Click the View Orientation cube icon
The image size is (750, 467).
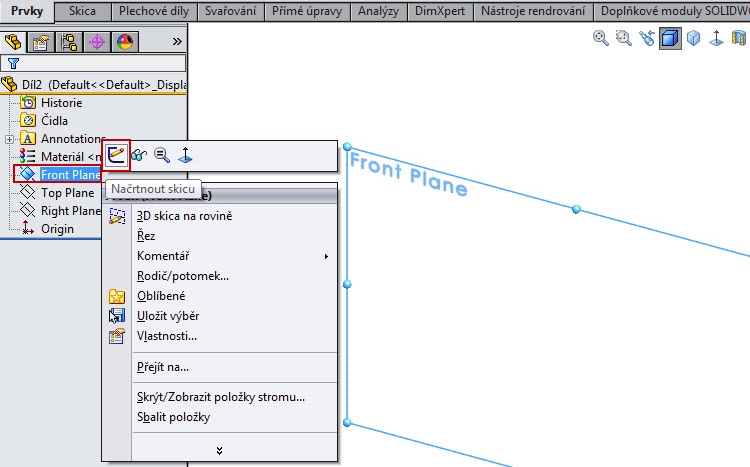693,38
